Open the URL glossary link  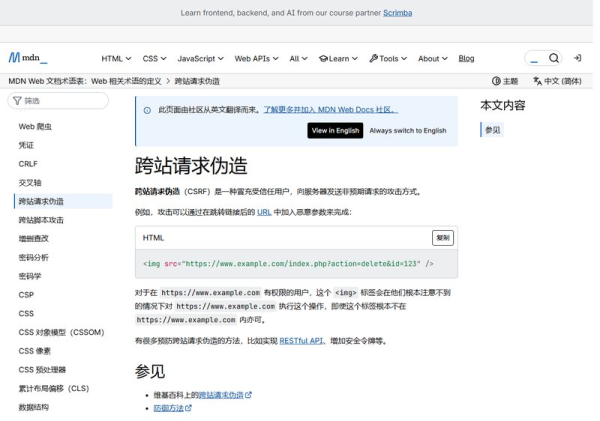(x=264, y=212)
